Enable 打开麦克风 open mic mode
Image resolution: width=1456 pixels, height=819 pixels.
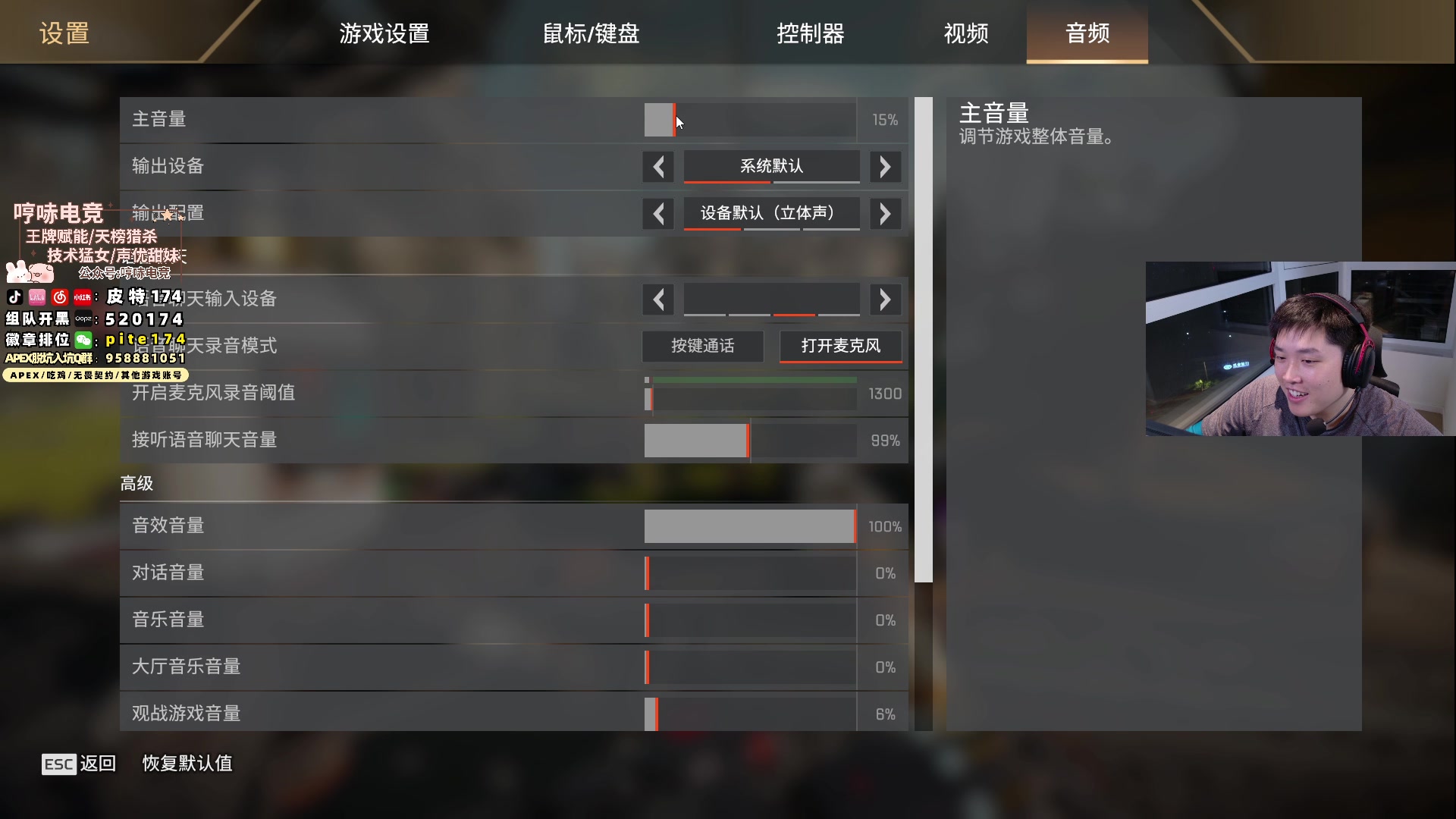pyautogui.click(x=841, y=346)
